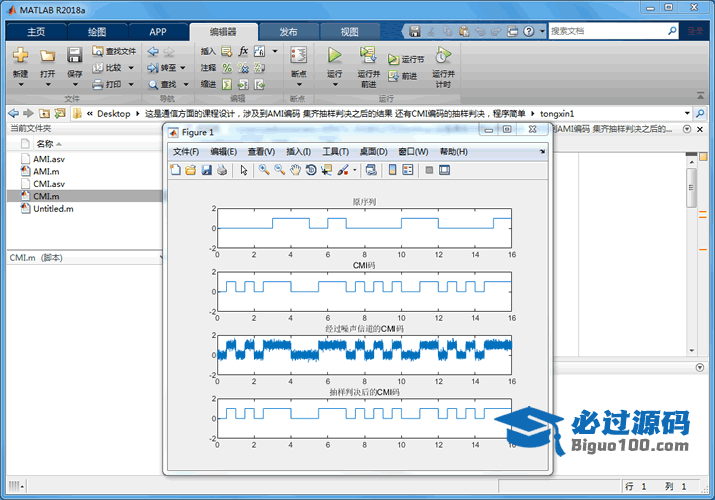This screenshot has width=715, height=500.
Task: Click the Find Files (查找文件) button
Action: (114, 51)
